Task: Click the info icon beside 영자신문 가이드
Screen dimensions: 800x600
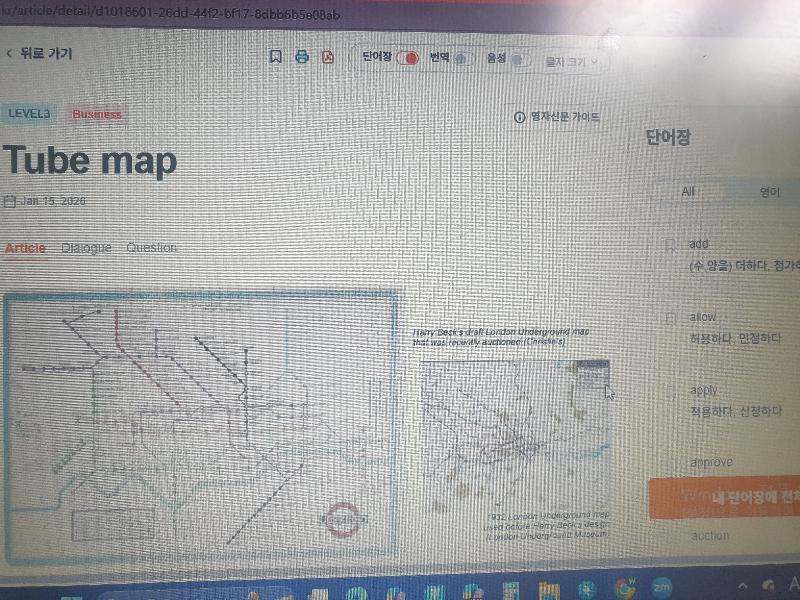Action: coord(519,117)
